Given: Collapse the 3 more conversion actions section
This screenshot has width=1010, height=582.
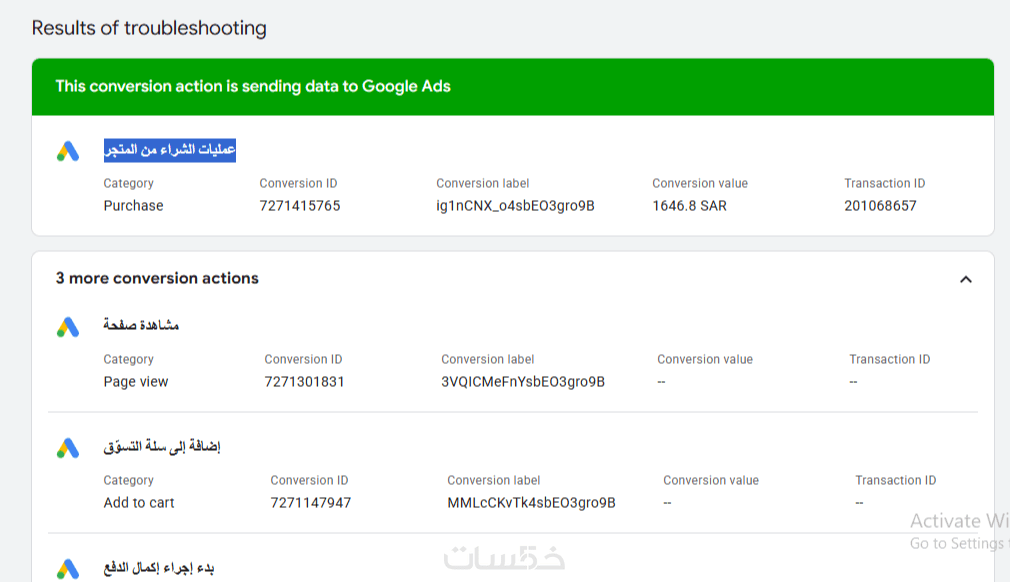Looking at the screenshot, I should tap(965, 279).
